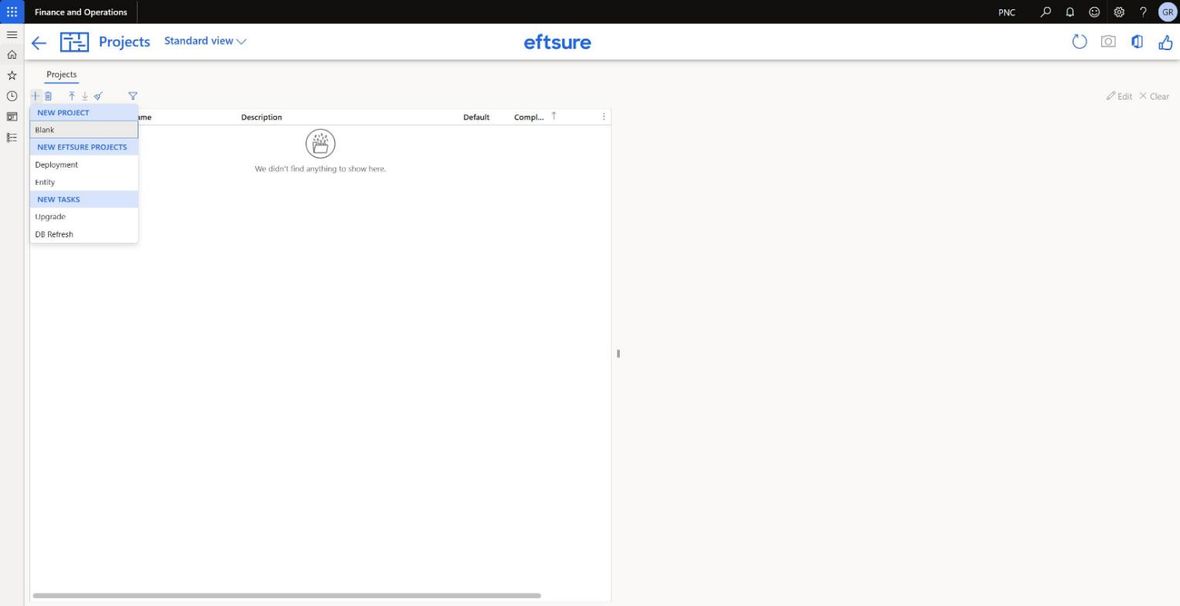Click the pane splitter handle
Screen dimensions: 1180x606
(x=618, y=353)
